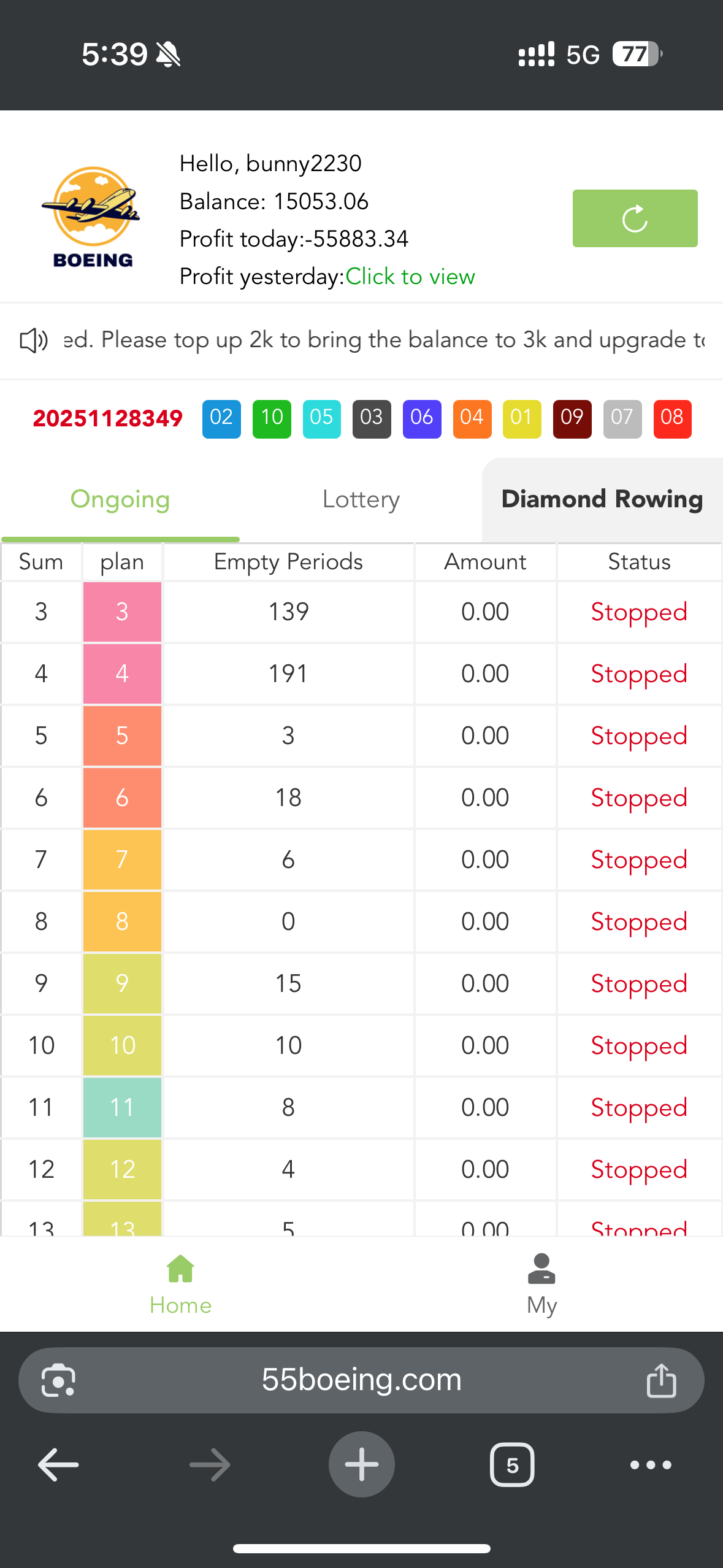The height and width of the screenshot is (1568, 723).
Task: Open the My profile icon
Action: click(x=541, y=1269)
